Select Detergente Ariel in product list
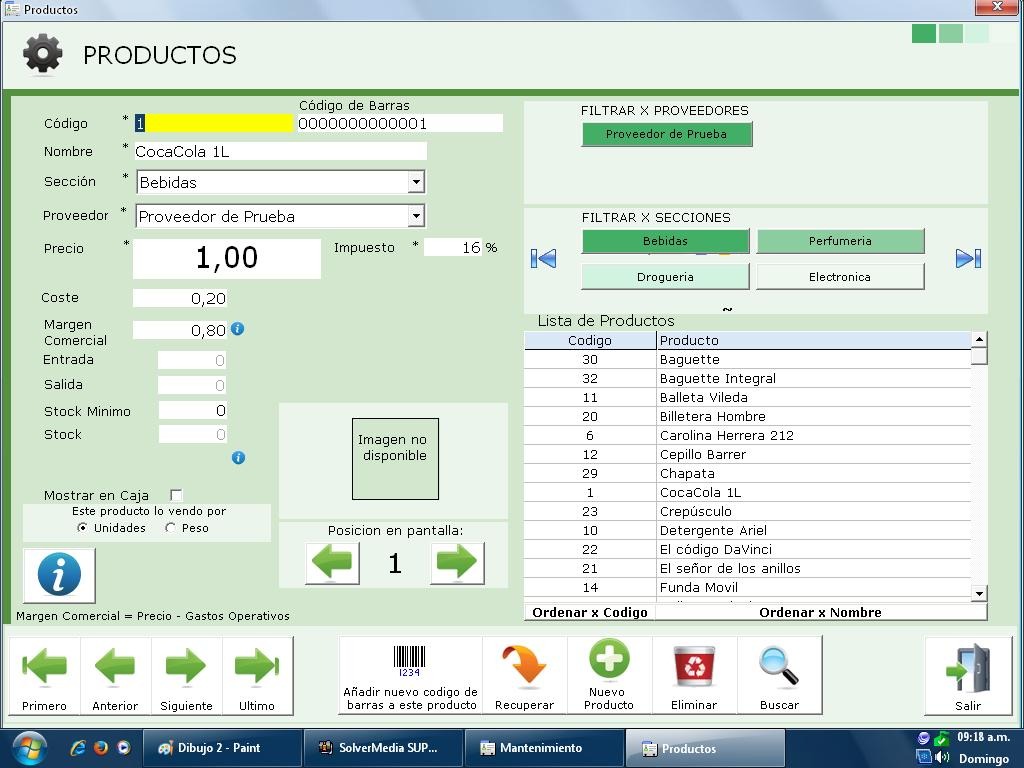The image size is (1024, 768). [x=748, y=530]
